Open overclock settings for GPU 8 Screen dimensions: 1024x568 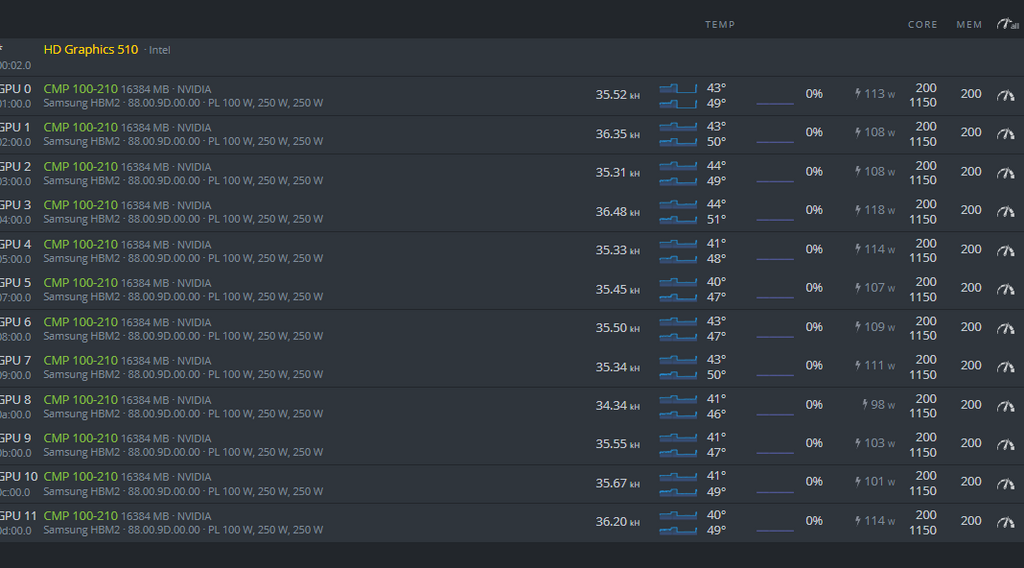tap(1005, 405)
